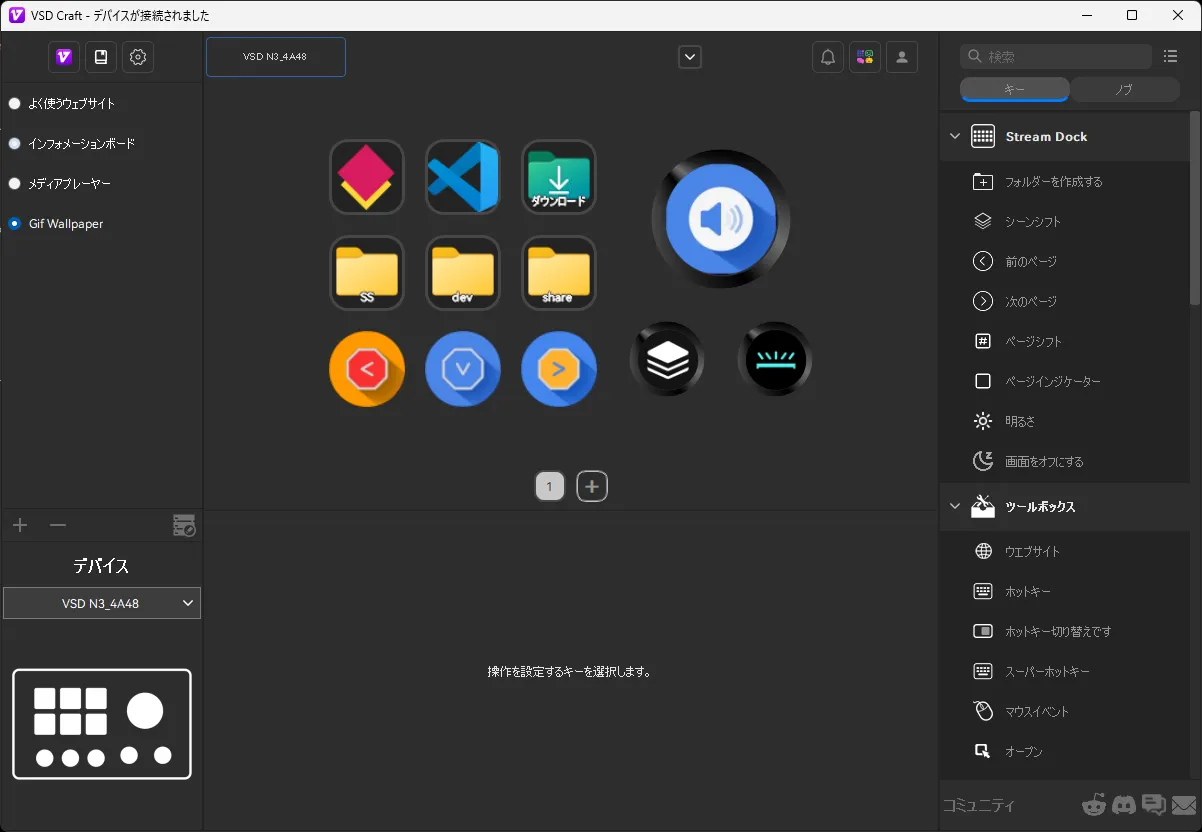Image resolution: width=1202 pixels, height=832 pixels.
Task: Add a new page with plus button
Action: (592, 487)
